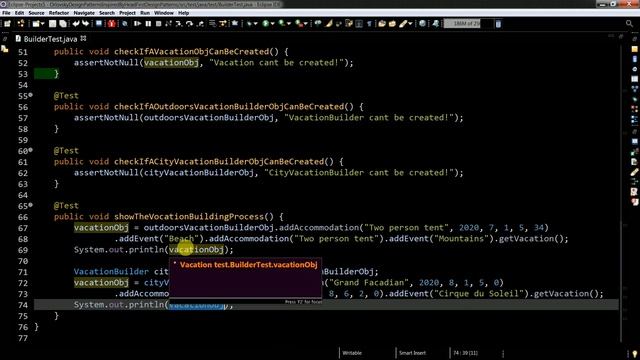This screenshot has height=360, width=640.
Task: Click the VacationBuilder type on line 71
Action: [111, 272]
